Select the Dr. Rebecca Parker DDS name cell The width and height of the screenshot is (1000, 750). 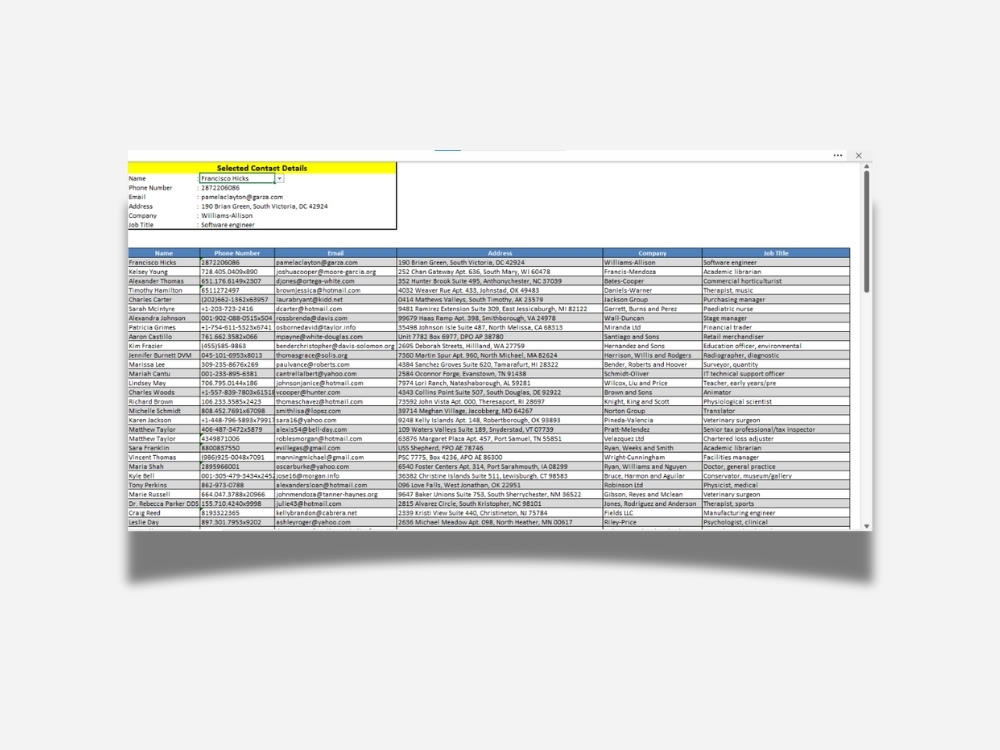click(164, 504)
